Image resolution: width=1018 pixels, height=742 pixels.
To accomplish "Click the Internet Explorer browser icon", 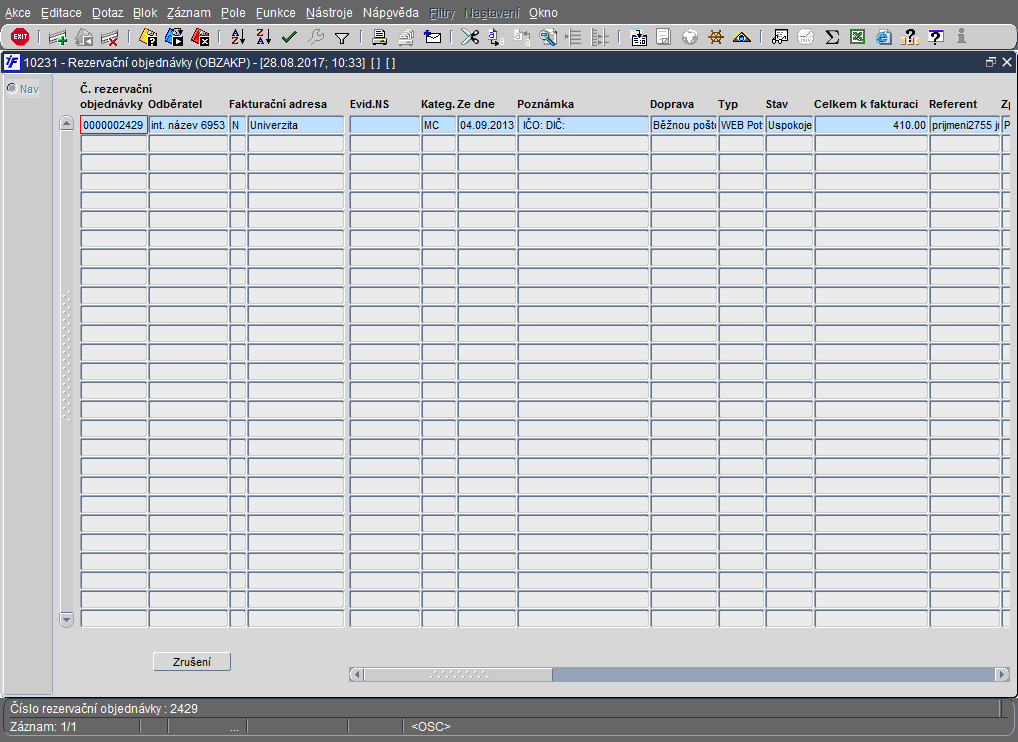I will pos(883,38).
